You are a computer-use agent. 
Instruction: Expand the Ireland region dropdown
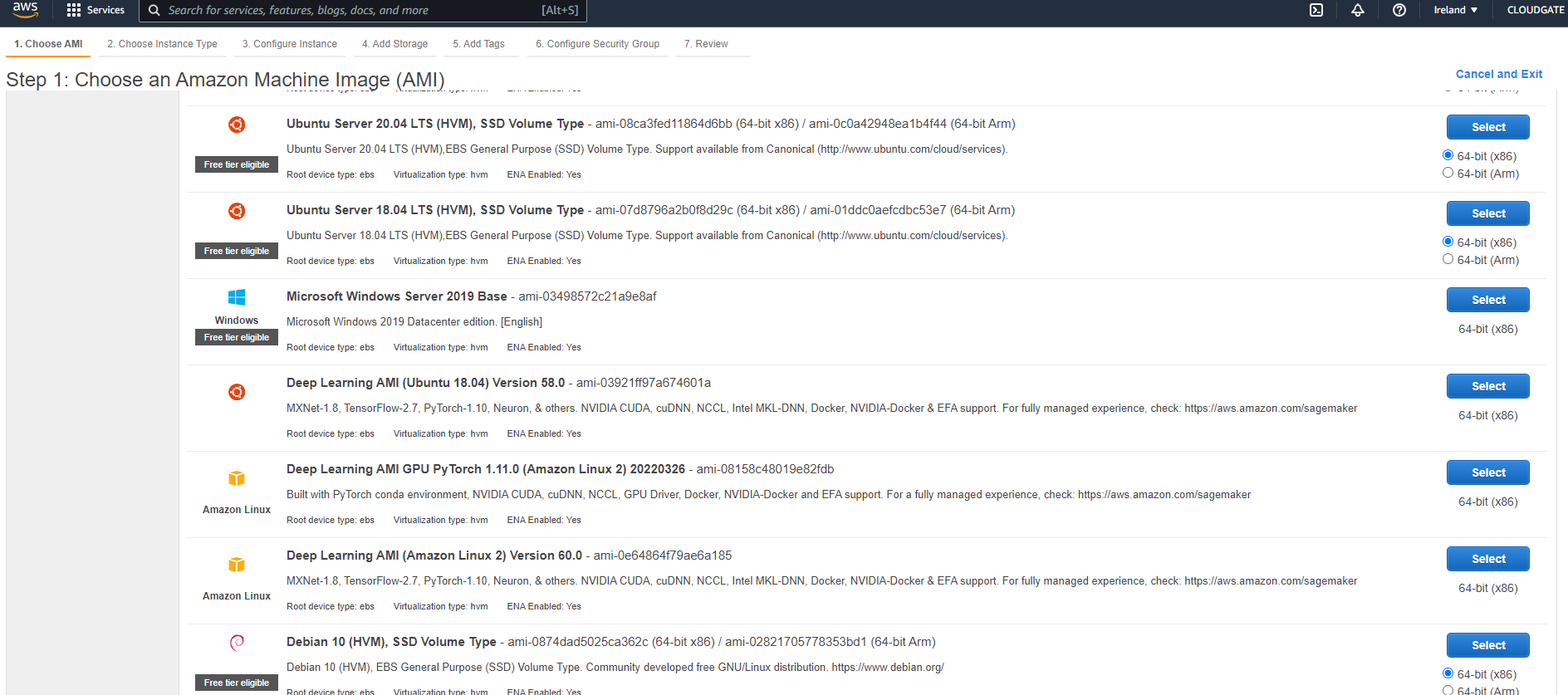[1455, 10]
